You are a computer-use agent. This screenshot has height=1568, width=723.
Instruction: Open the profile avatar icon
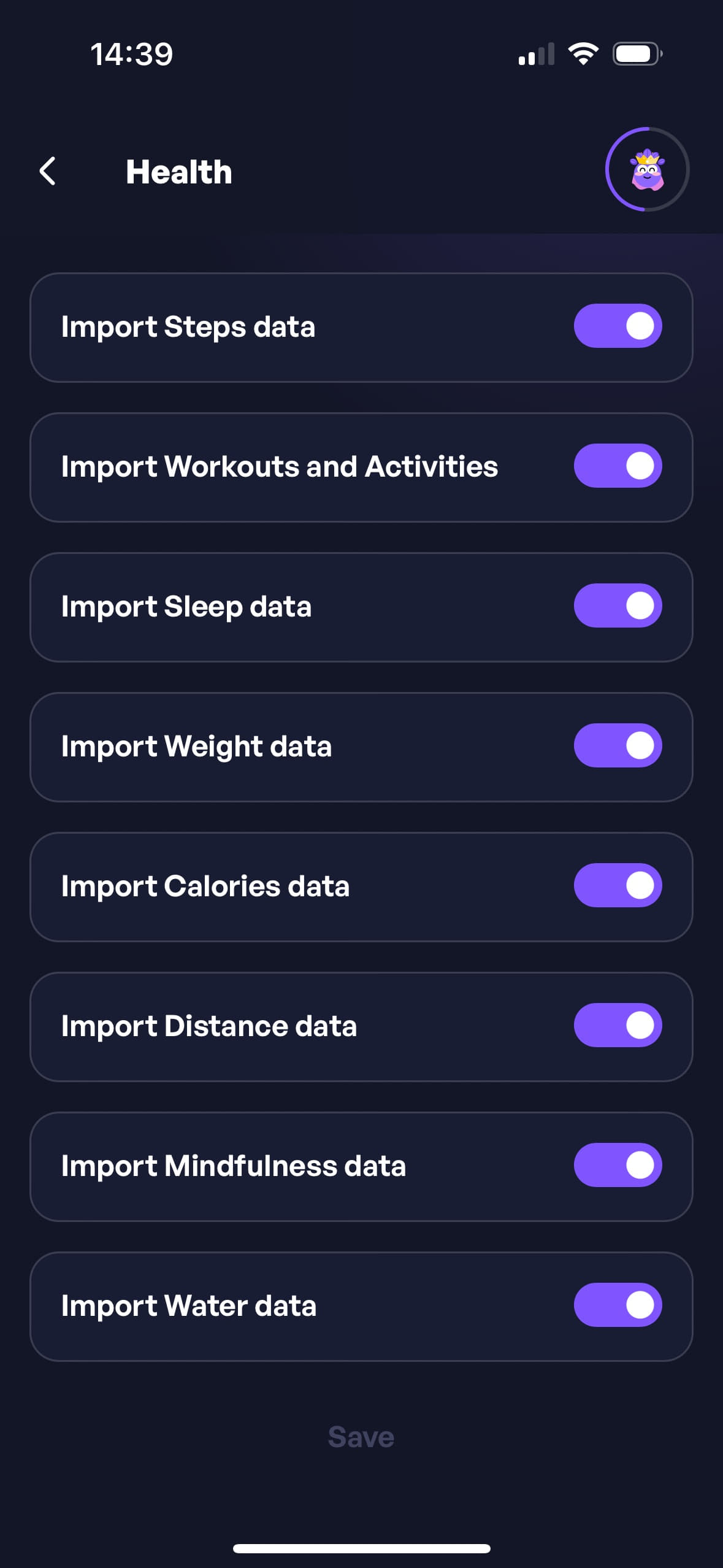(x=647, y=169)
